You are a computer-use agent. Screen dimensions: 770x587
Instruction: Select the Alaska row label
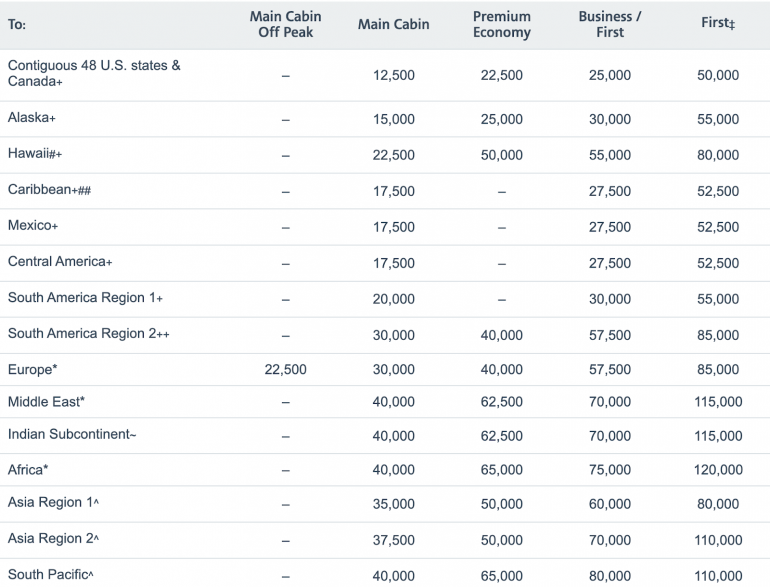point(32,118)
